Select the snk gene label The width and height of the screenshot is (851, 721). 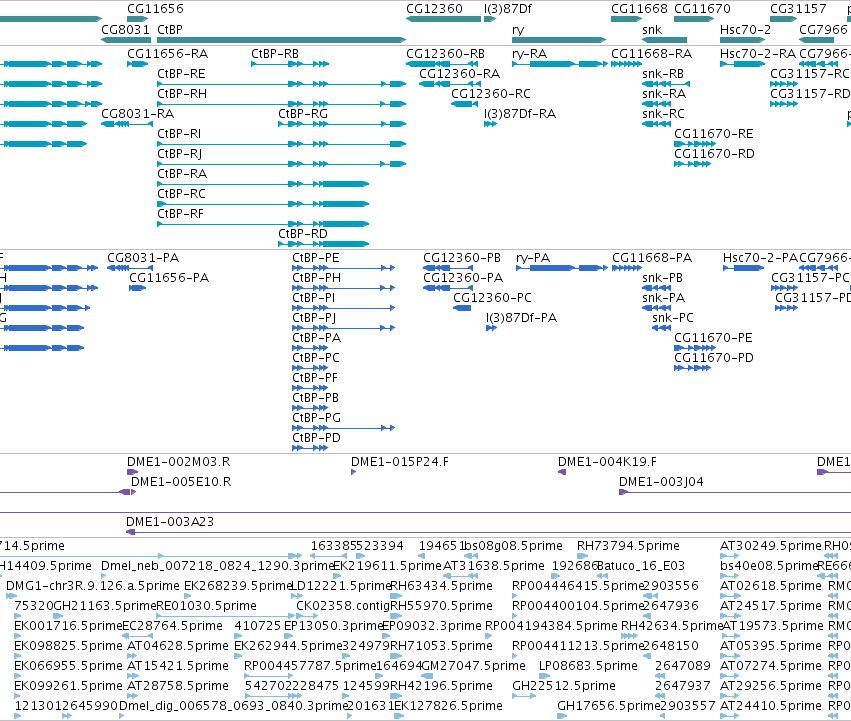tap(652, 29)
